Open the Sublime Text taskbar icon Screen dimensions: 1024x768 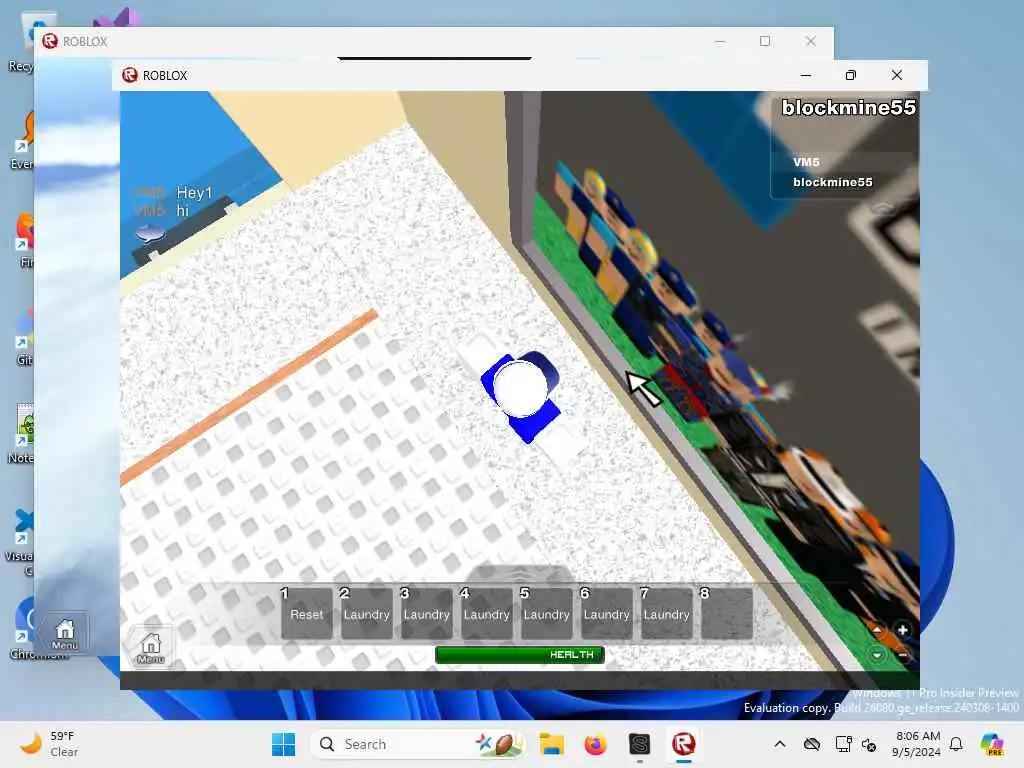click(639, 744)
